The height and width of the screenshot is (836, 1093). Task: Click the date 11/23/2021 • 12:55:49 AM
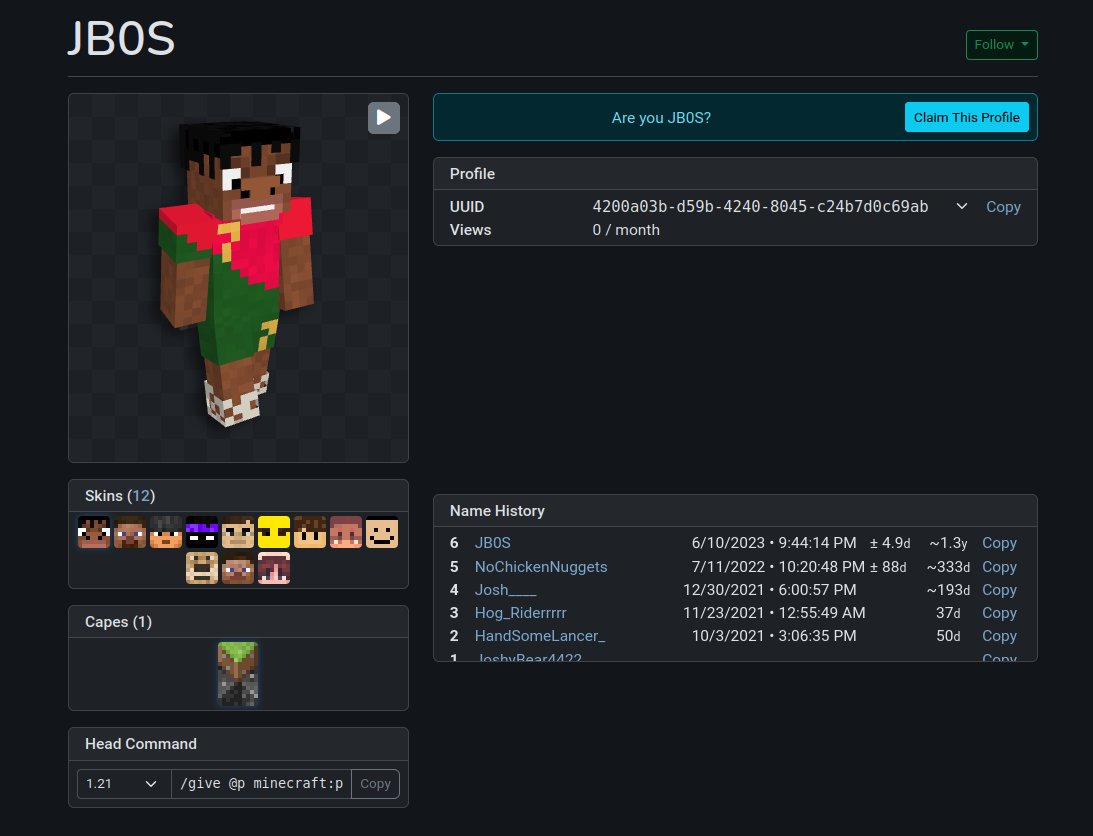click(x=774, y=613)
